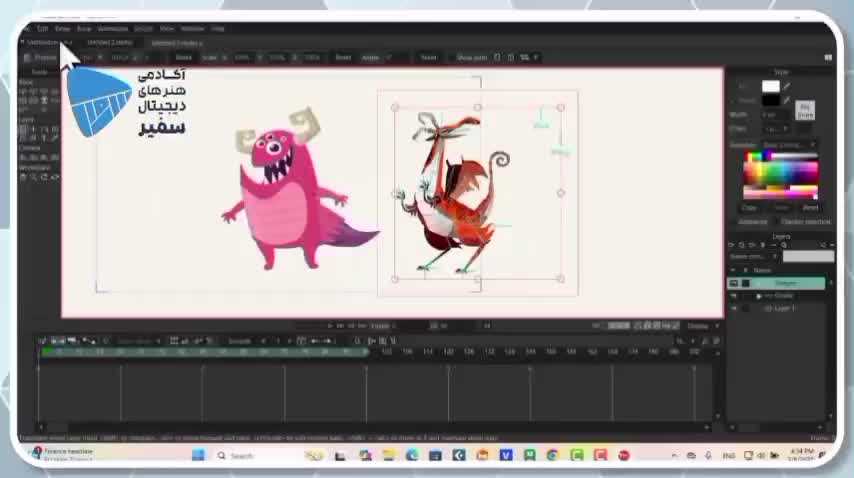Click the panel toggle icon at the top right
This screenshot has width=854, height=478.
pyautogui.click(x=828, y=57)
